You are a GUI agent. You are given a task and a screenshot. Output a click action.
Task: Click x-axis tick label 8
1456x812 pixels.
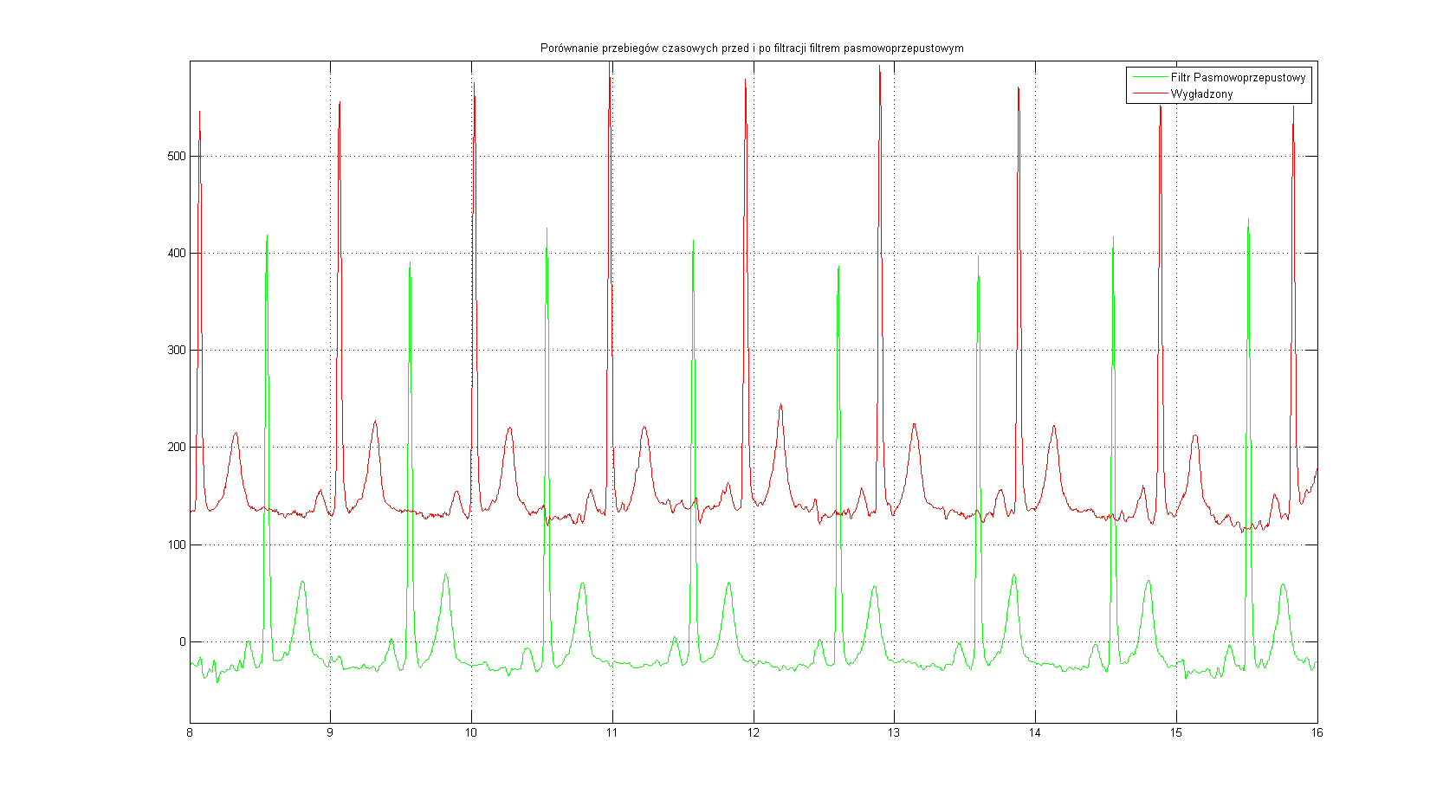coord(190,733)
